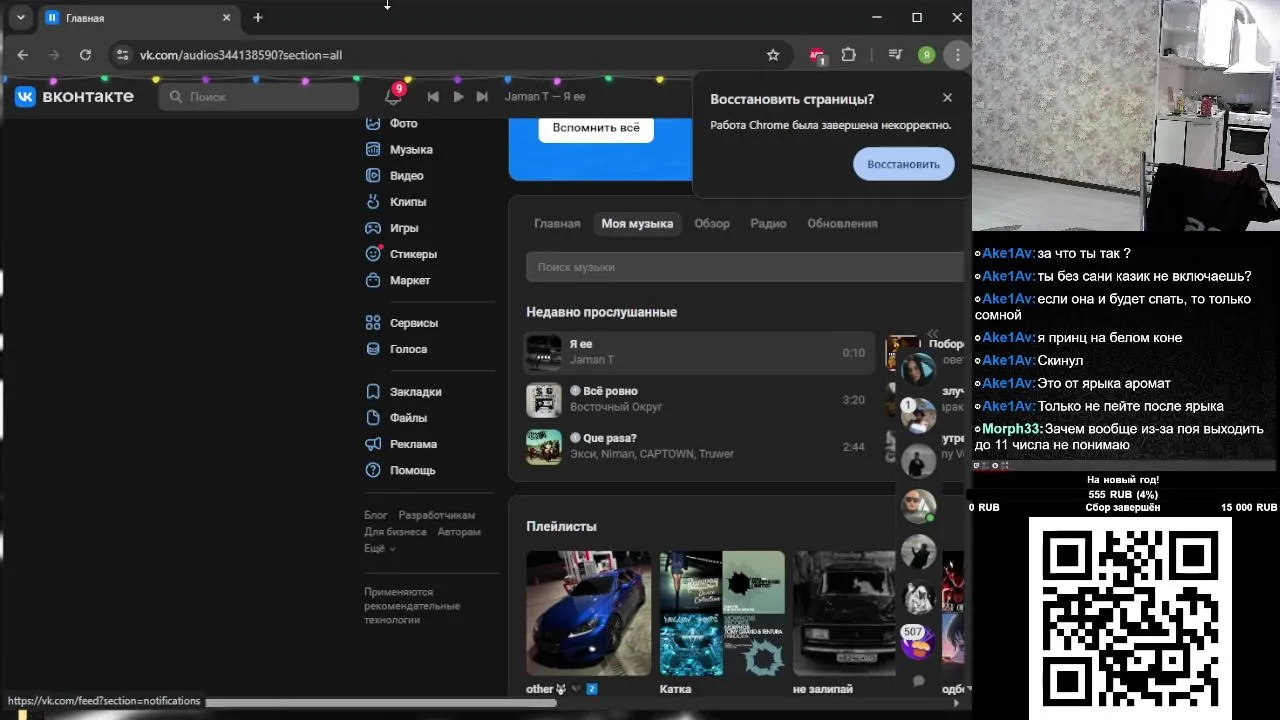
Task: Reload the page
Action: click(x=85, y=55)
